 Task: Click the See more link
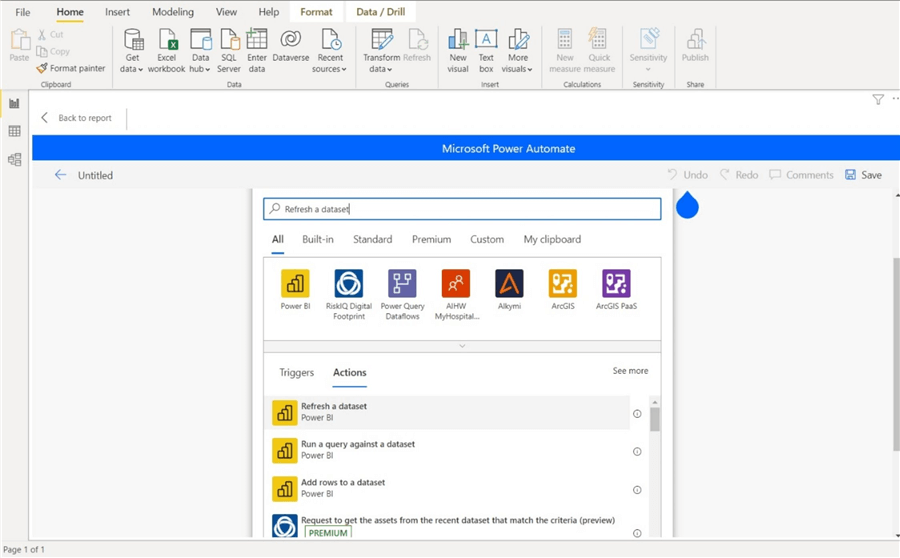coord(630,371)
